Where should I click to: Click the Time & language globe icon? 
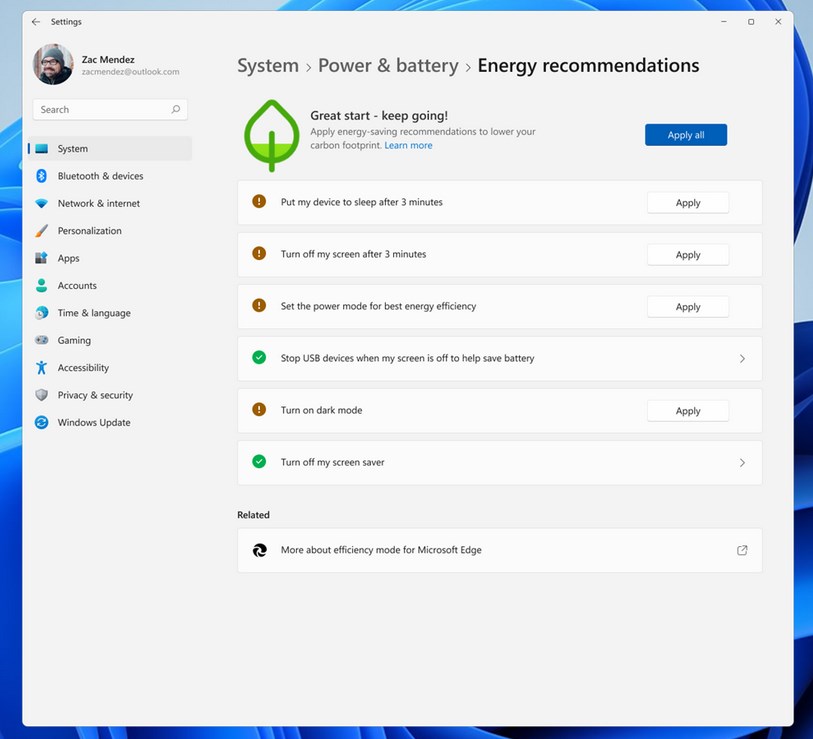41,313
